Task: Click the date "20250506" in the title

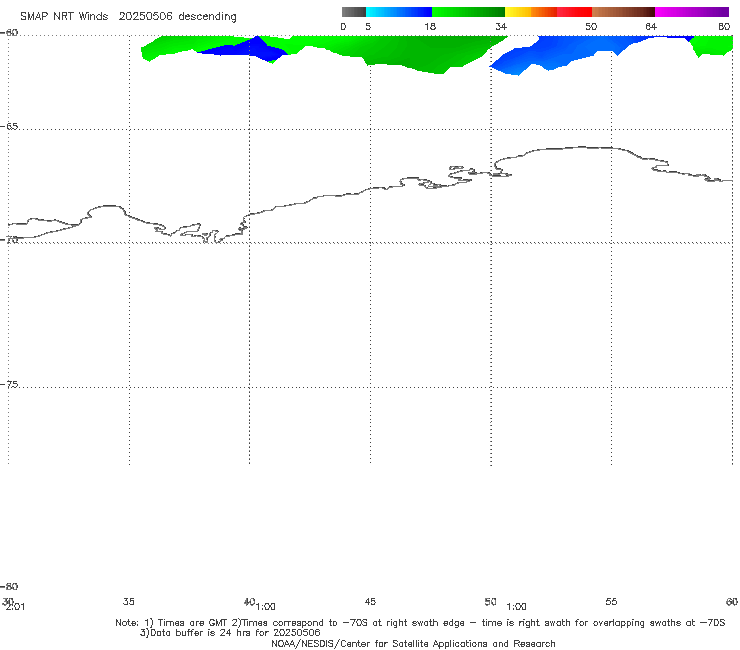Action: click(x=145, y=16)
